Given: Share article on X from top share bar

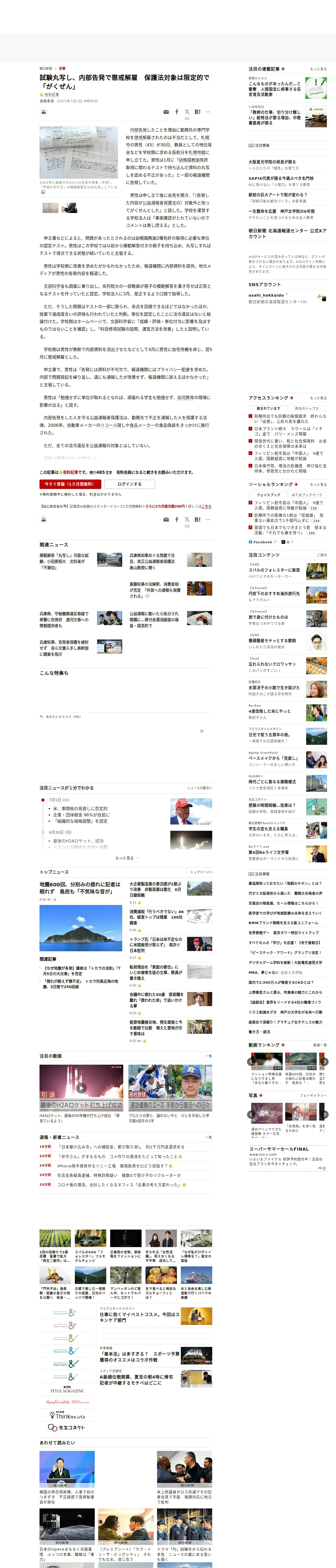Looking at the screenshot, I should click(x=187, y=112).
